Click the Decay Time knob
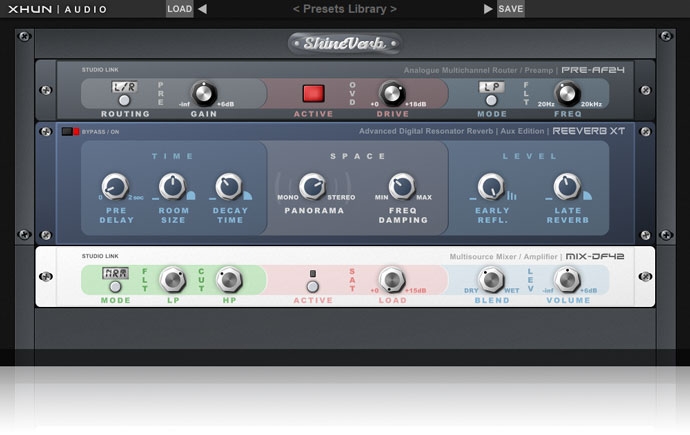 [229, 186]
